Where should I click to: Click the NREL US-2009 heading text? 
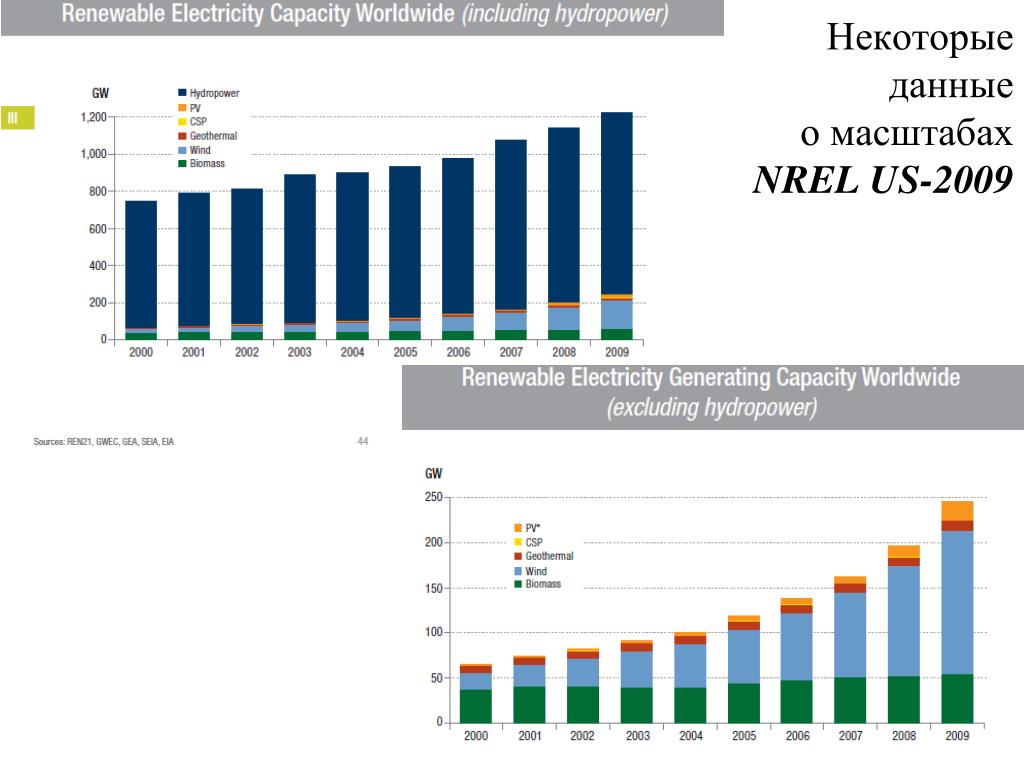(x=882, y=180)
